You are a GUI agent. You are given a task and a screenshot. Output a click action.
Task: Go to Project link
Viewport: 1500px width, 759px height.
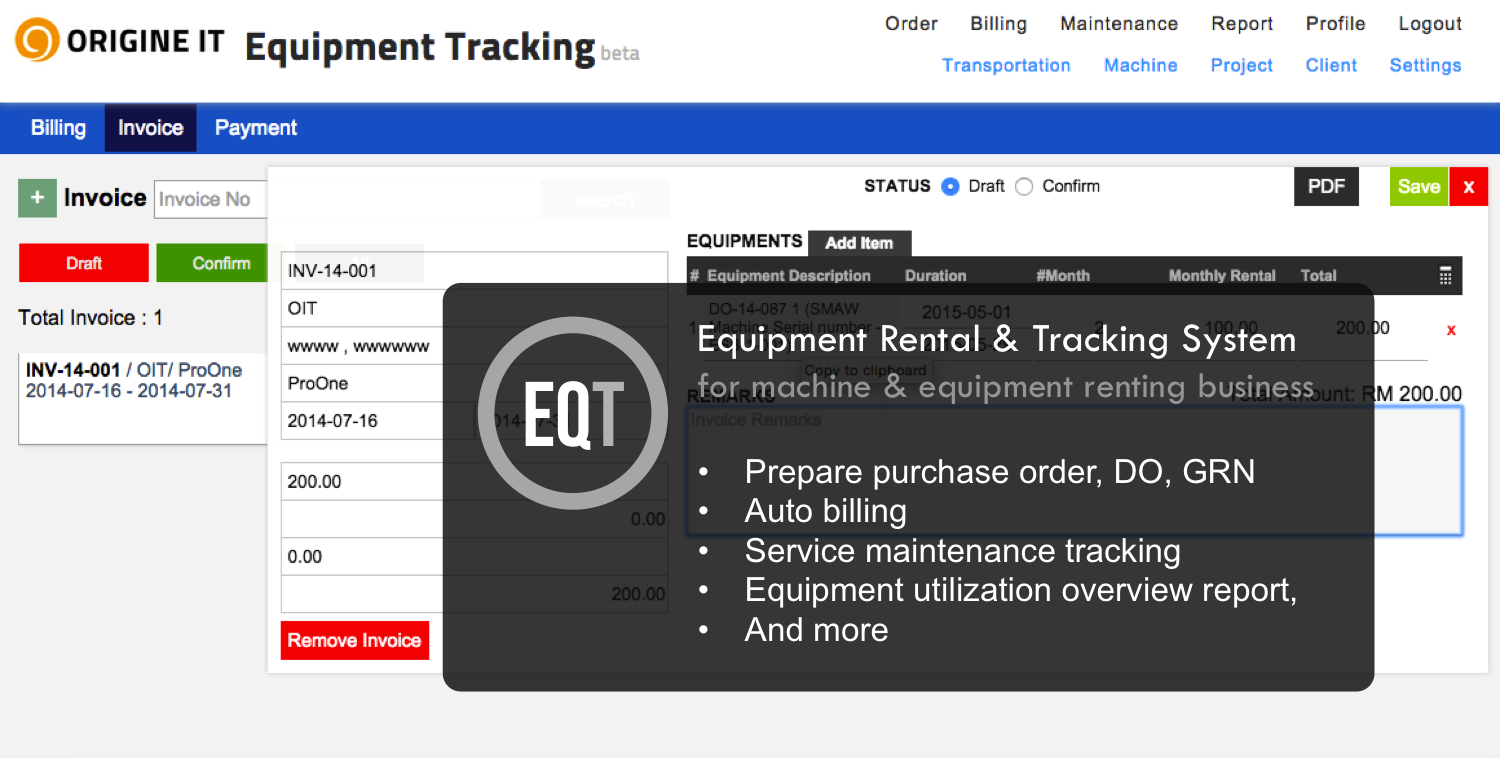(1241, 65)
